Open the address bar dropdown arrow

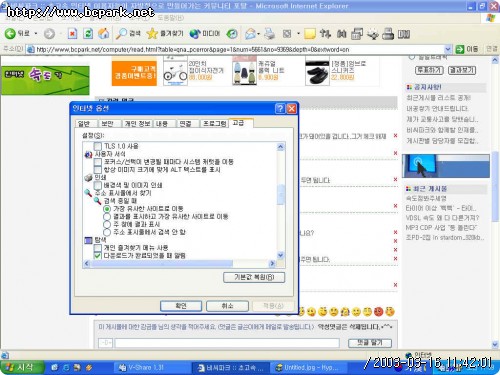(448, 49)
